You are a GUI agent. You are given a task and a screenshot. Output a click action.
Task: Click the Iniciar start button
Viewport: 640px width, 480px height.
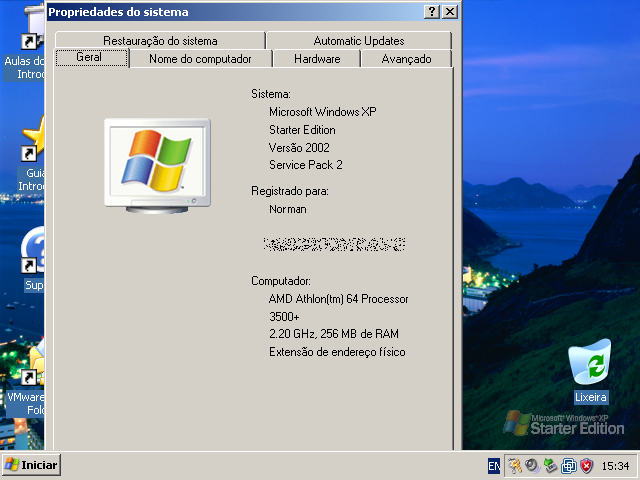click(32, 465)
